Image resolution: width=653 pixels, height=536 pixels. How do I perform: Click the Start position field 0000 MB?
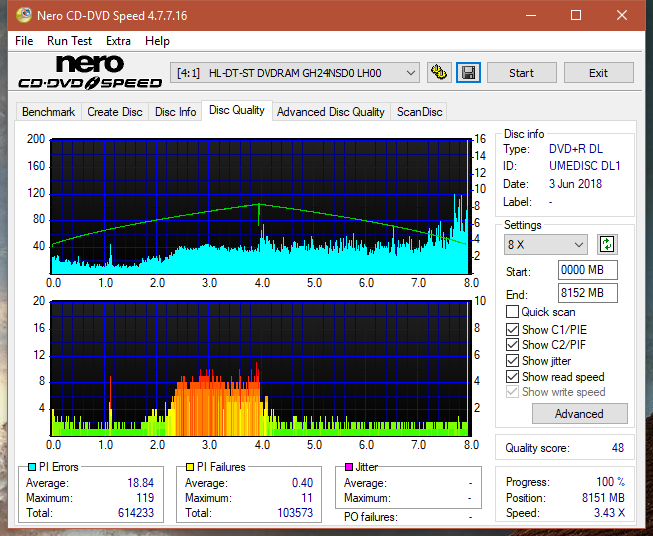(x=588, y=270)
